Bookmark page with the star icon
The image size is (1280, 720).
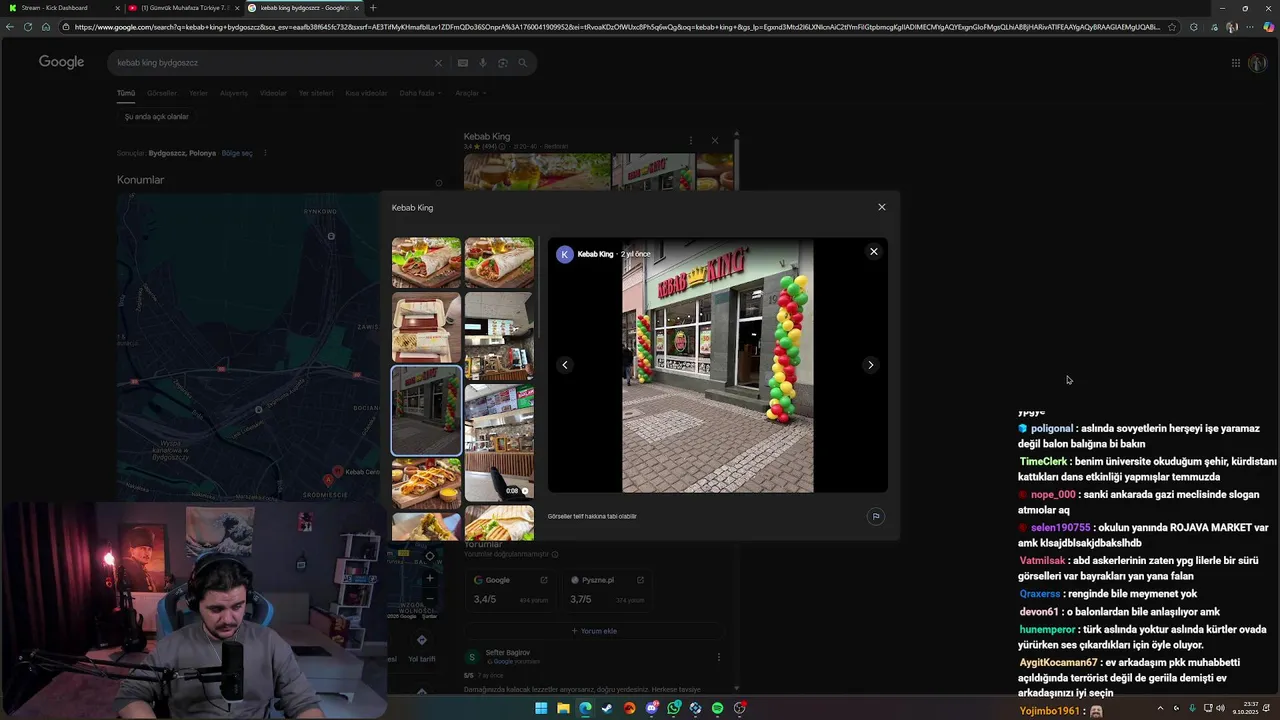pos(1172,27)
